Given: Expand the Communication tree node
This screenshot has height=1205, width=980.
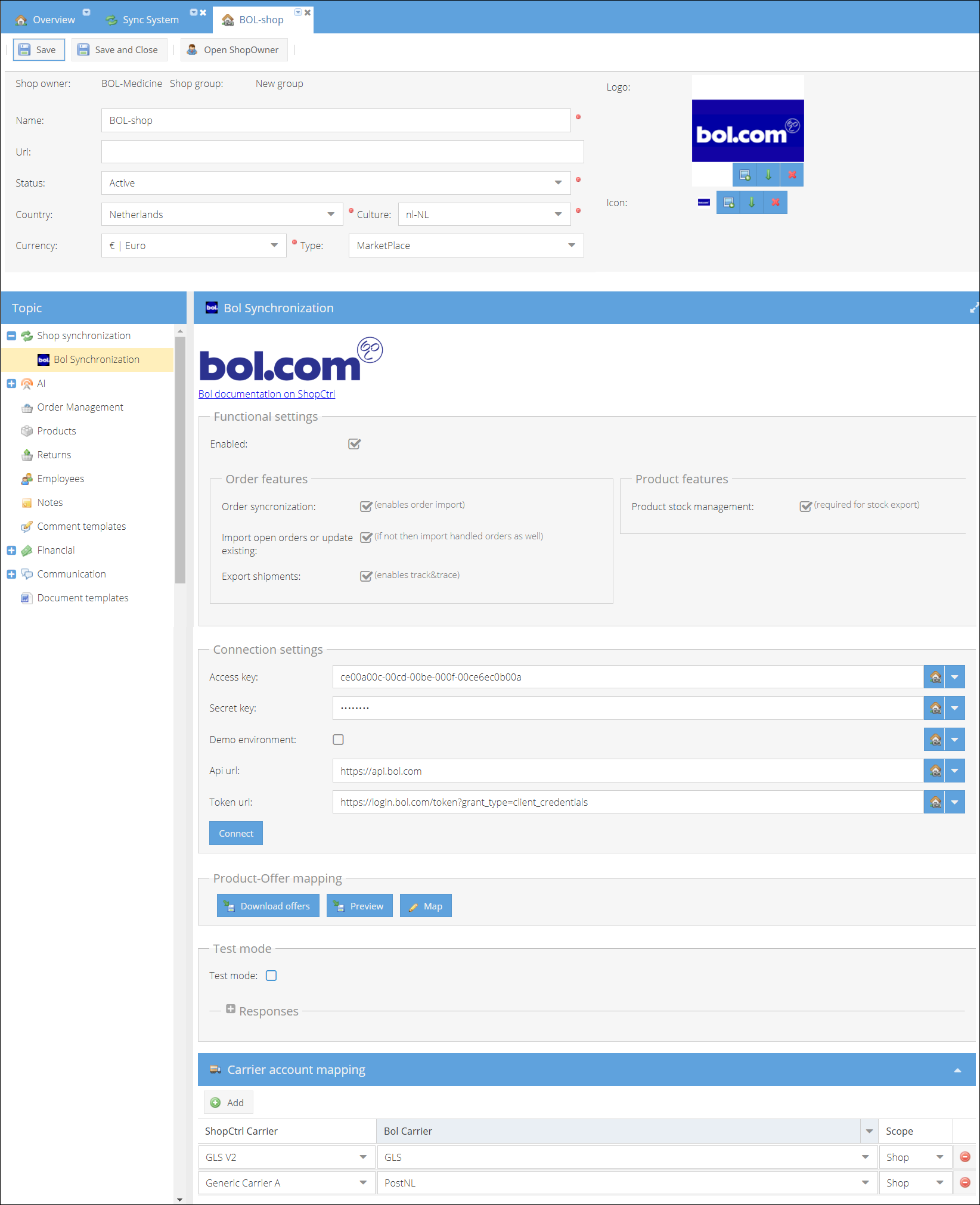Looking at the screenshot, I should [x=11, y=574].
